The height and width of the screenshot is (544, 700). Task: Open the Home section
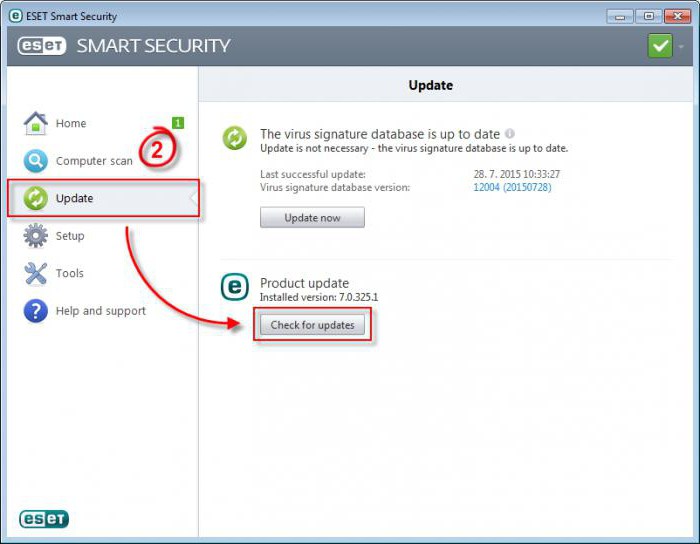[x=71, y=123]
